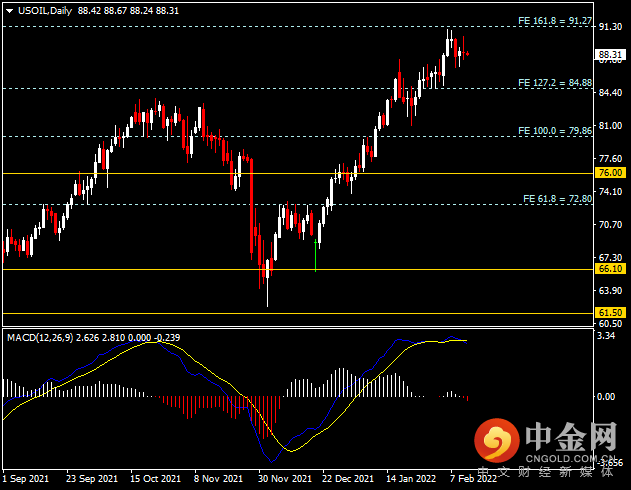Click the MACD scale value 0.00
This screenshot has width=631, height=490.
tap(606, 397)
